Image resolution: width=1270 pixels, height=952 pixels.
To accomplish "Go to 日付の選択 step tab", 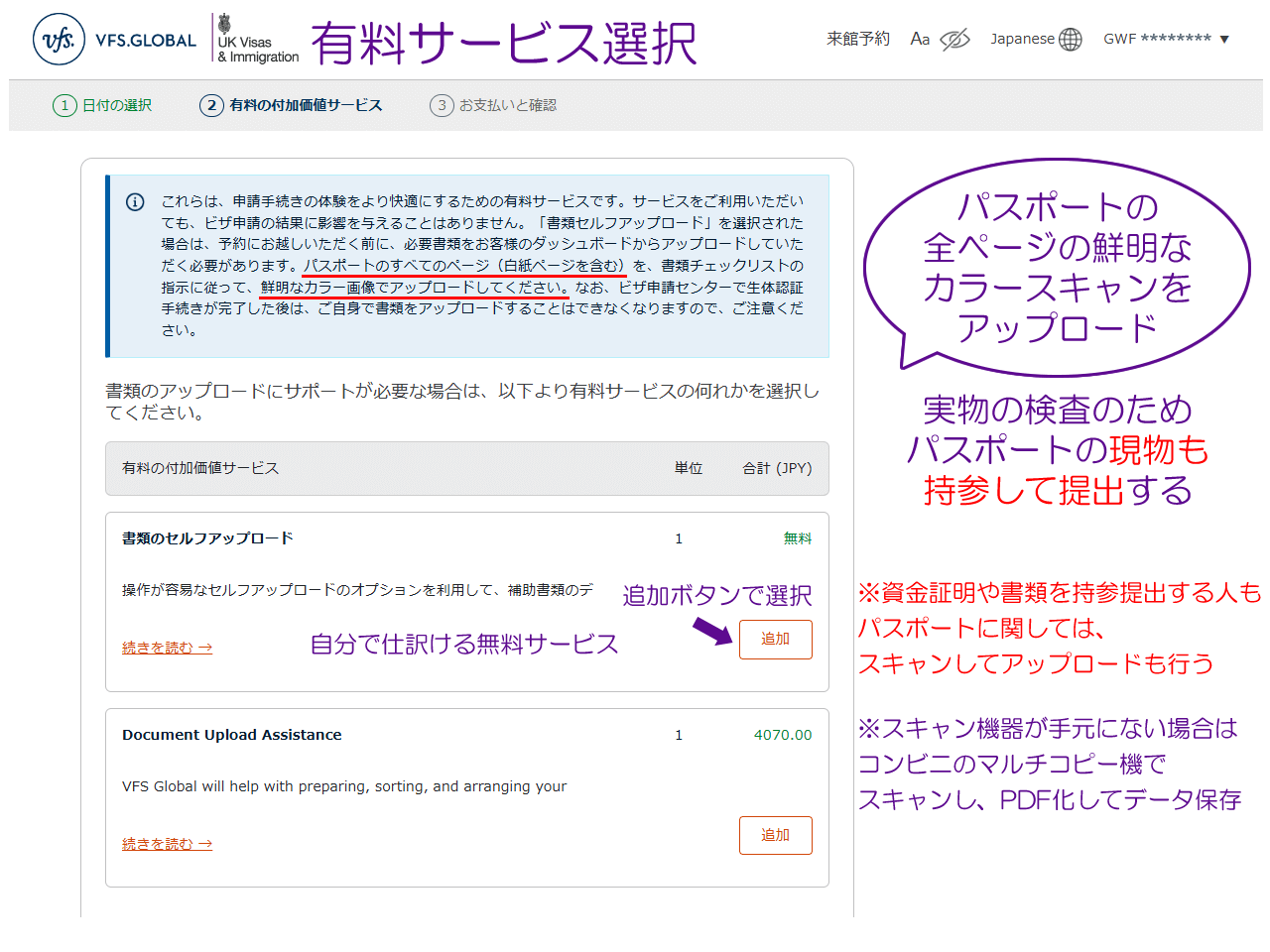I will pos(117,105).
